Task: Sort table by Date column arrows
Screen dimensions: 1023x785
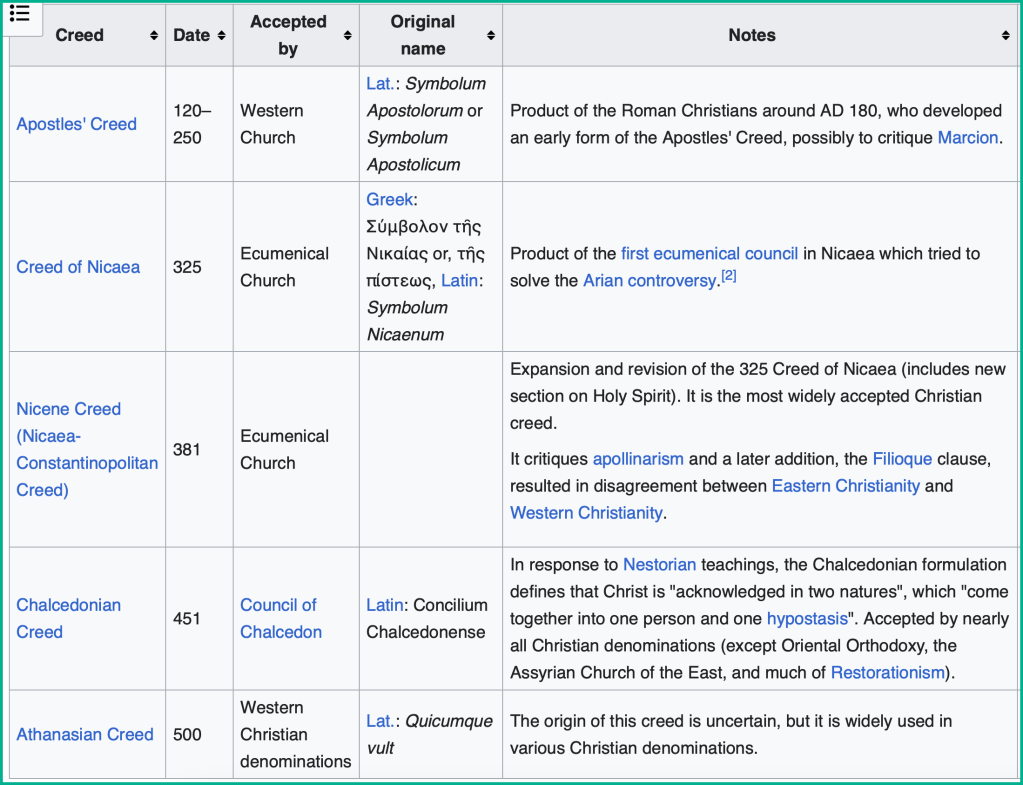Action: (221, 36)
